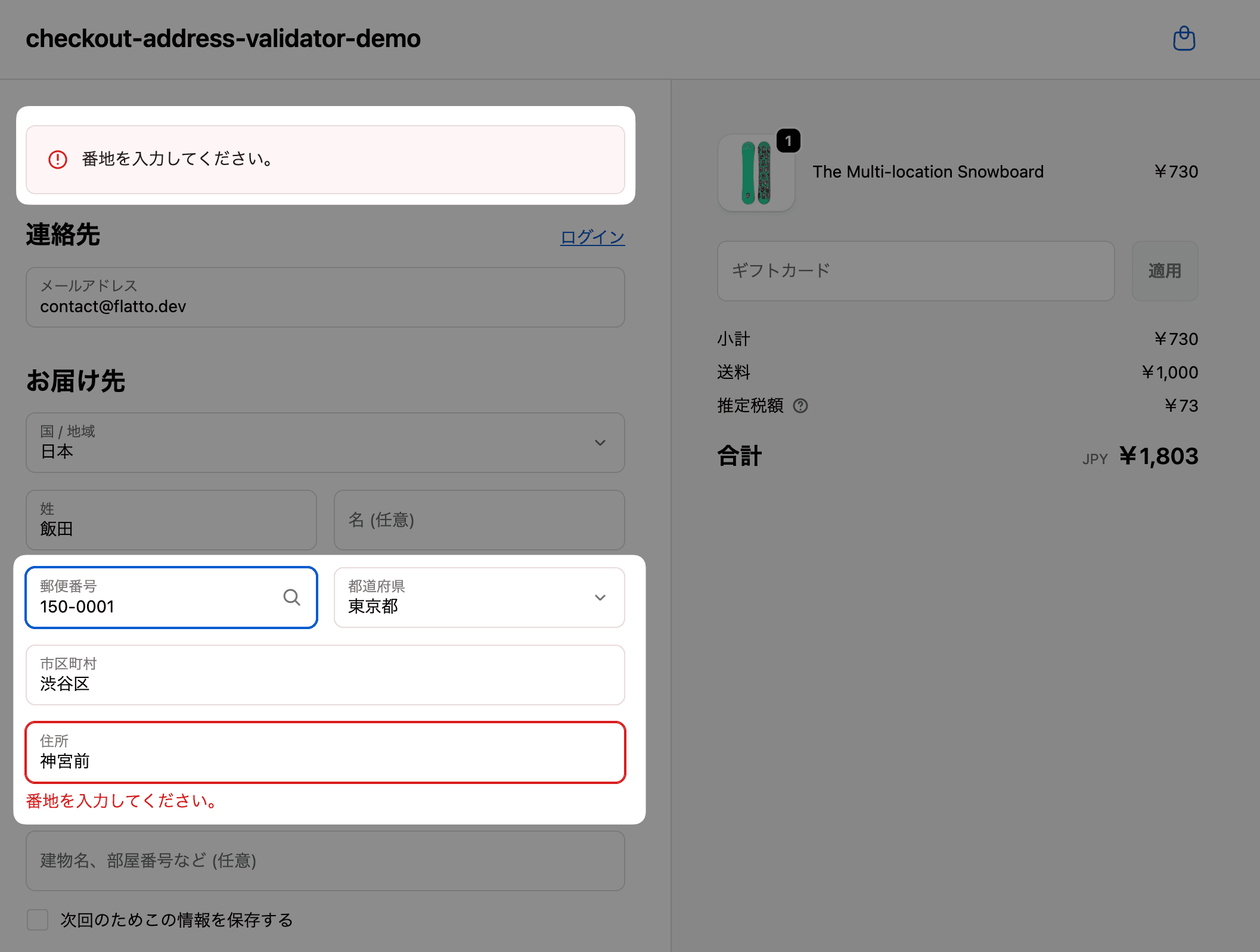Click the checkout-address-validator-demo store title
The height and width of the screenshot is (952, 1260).
pos(223,39)
